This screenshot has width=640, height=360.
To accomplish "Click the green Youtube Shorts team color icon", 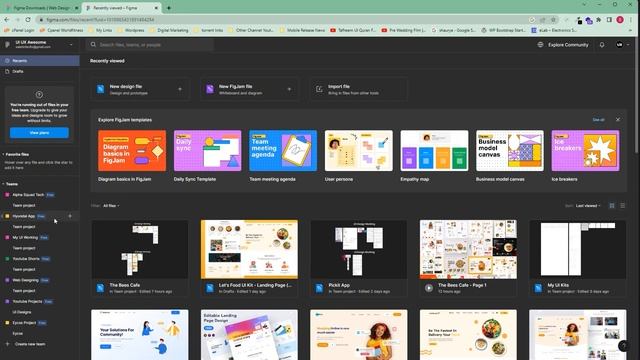I will click(7, 259).
